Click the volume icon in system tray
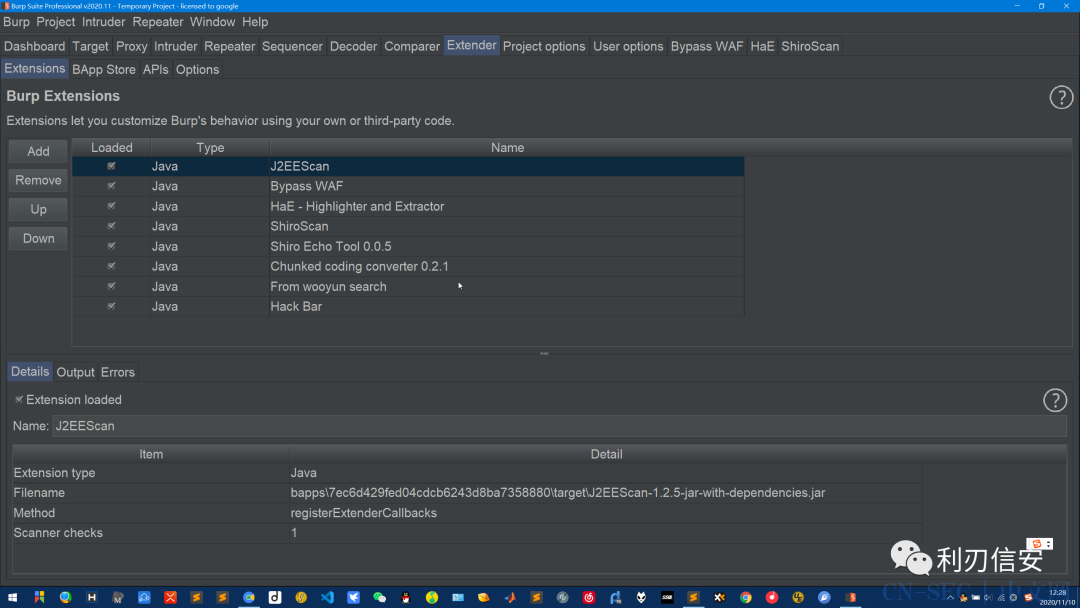 988,598
